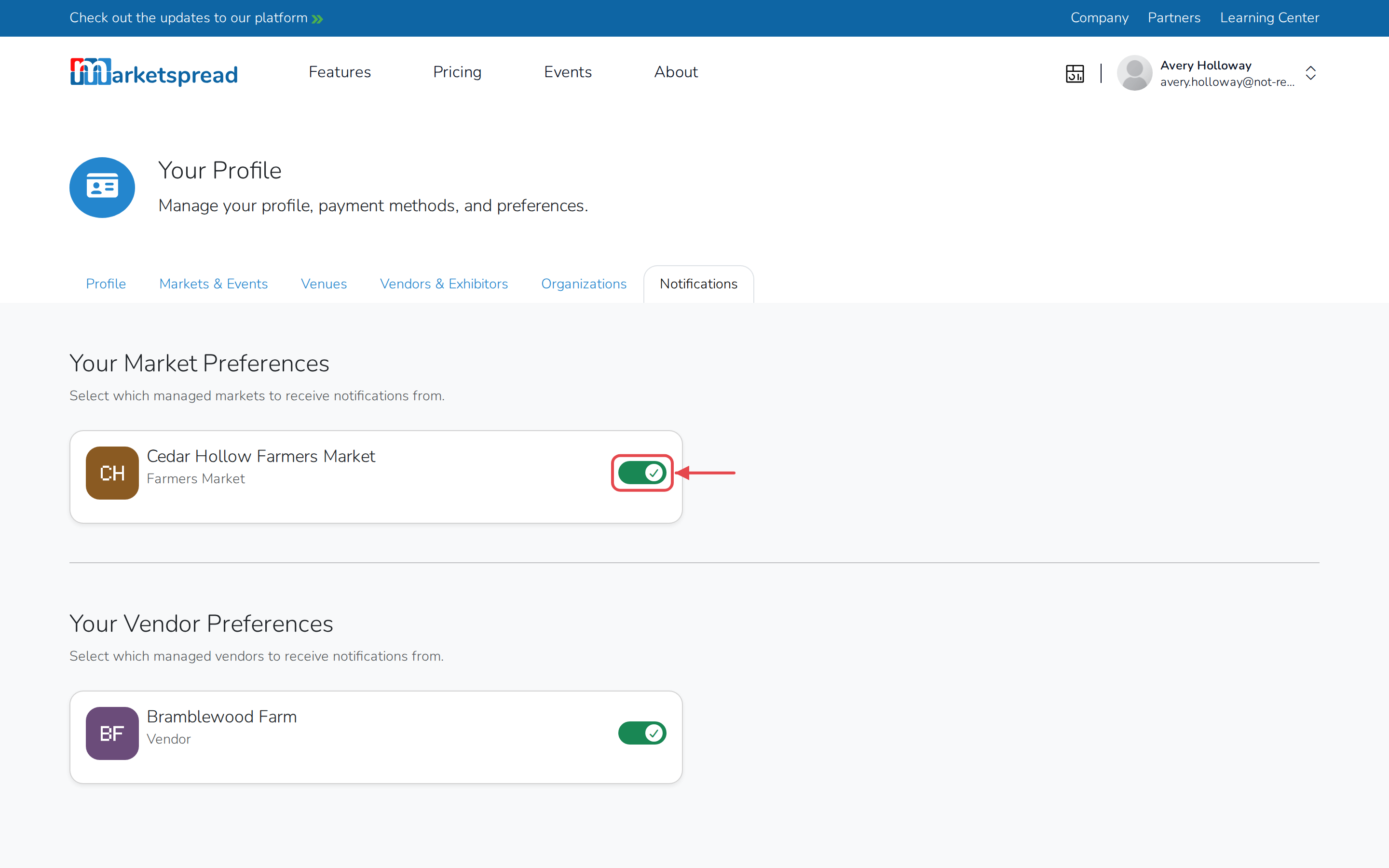Expand the account switcher chevron
Image resolution: width=1389 pixels, height=868 pixels.
(x=1310, y=73)
